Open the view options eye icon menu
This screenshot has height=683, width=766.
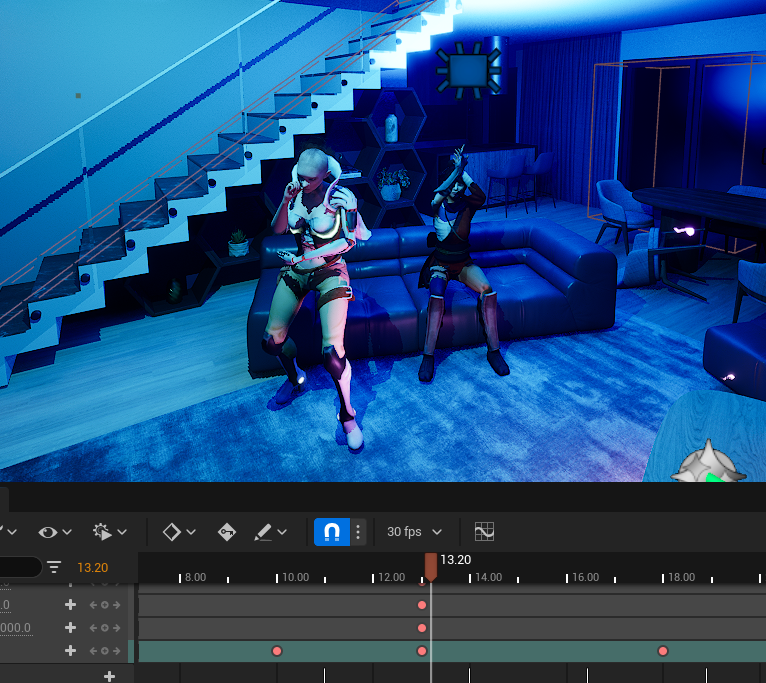click(47, 532)
